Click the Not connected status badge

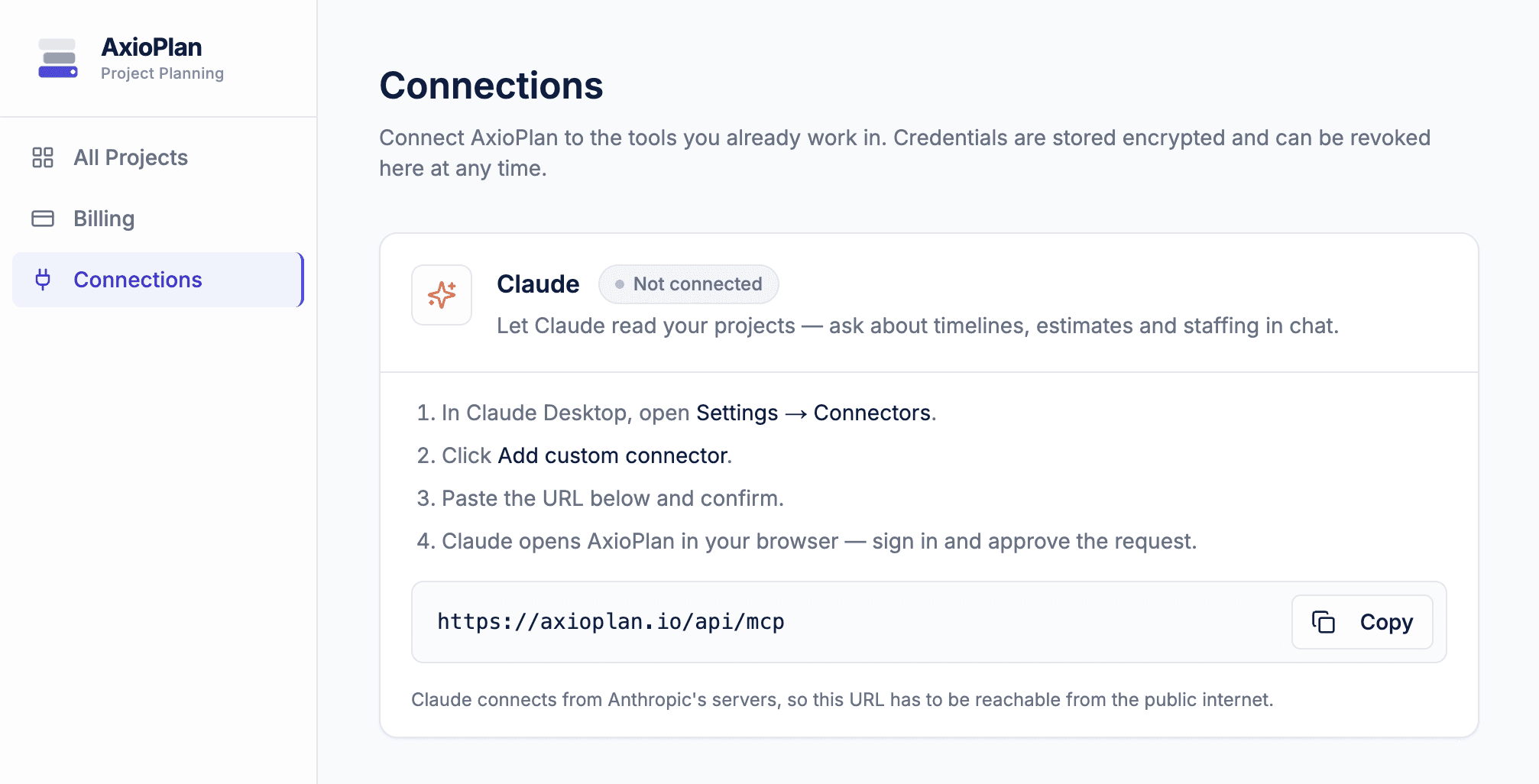(688, 284)
